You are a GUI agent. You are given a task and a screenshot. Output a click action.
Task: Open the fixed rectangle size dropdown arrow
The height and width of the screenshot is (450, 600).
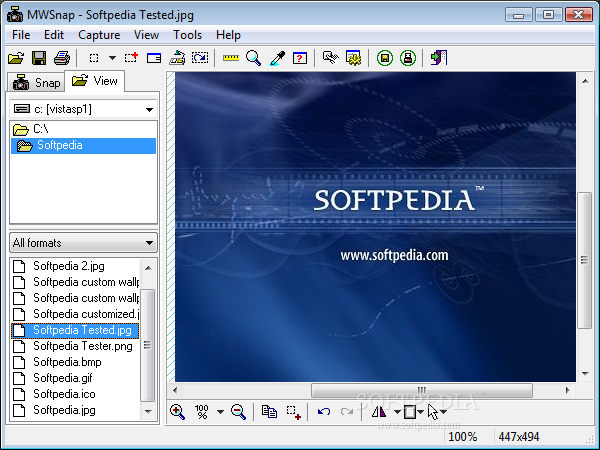click(x=112, y=58)
